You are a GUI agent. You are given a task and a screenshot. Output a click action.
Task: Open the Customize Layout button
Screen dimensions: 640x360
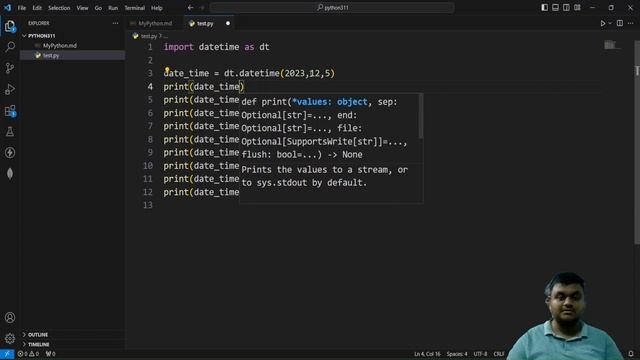[577, 8]
